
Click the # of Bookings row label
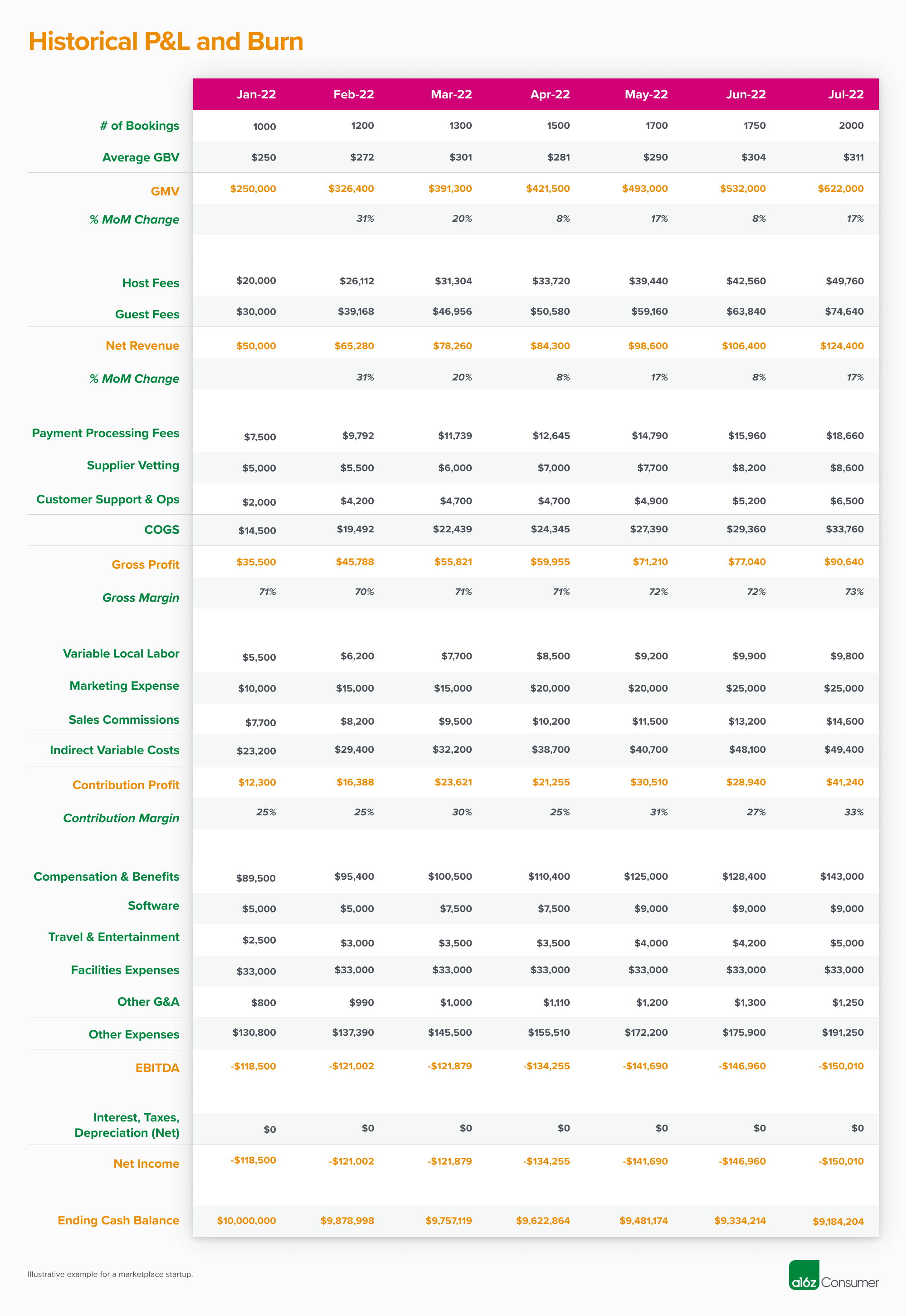coord(139,126)
